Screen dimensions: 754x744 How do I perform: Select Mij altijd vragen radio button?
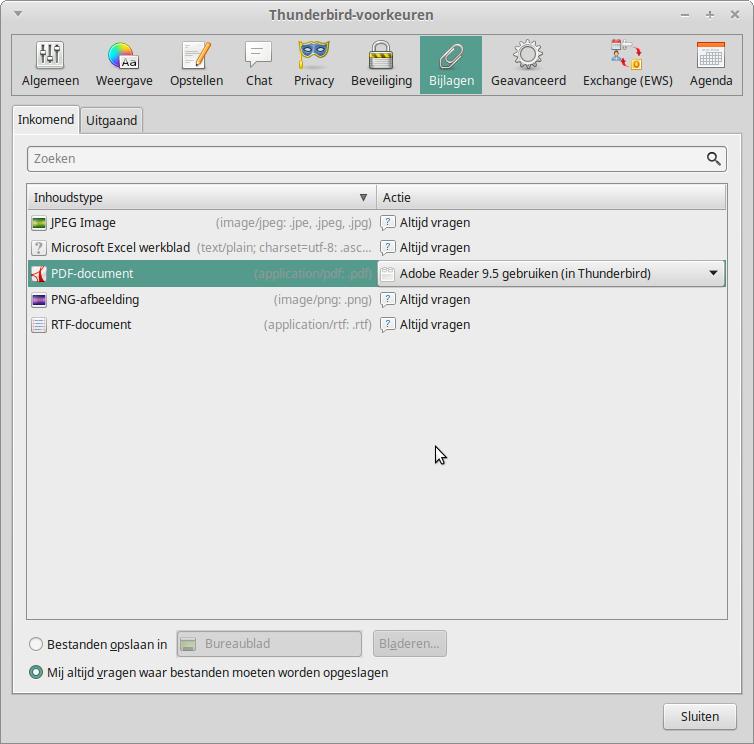click(x=36, y=672)
